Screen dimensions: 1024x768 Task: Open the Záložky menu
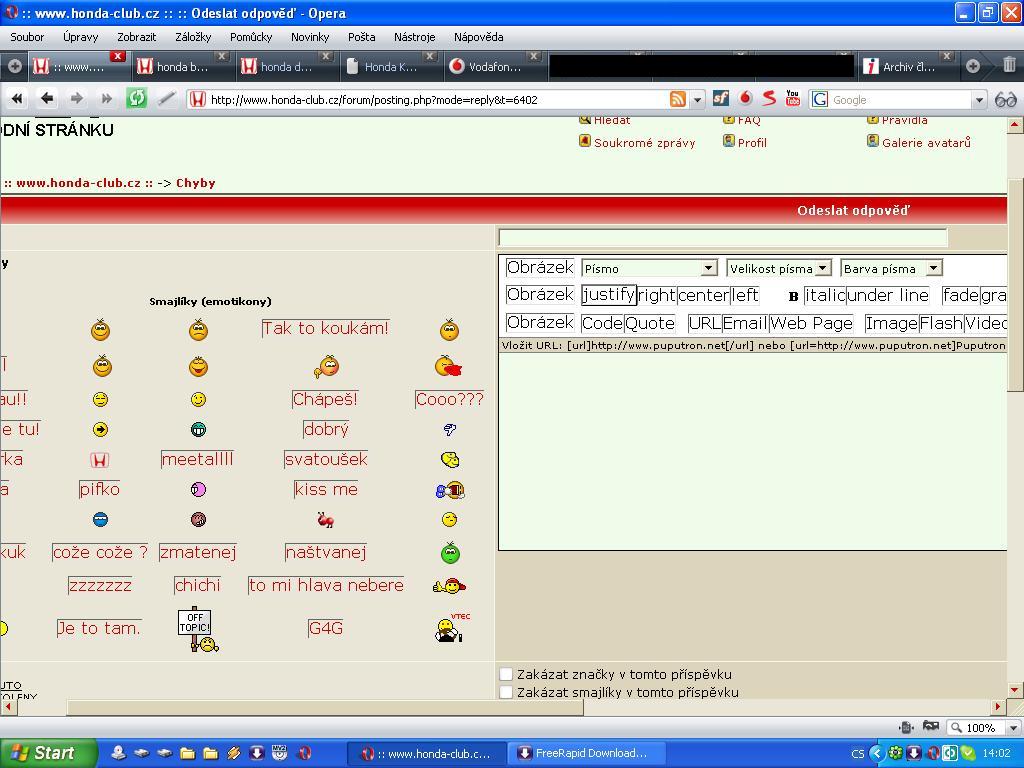193,37
